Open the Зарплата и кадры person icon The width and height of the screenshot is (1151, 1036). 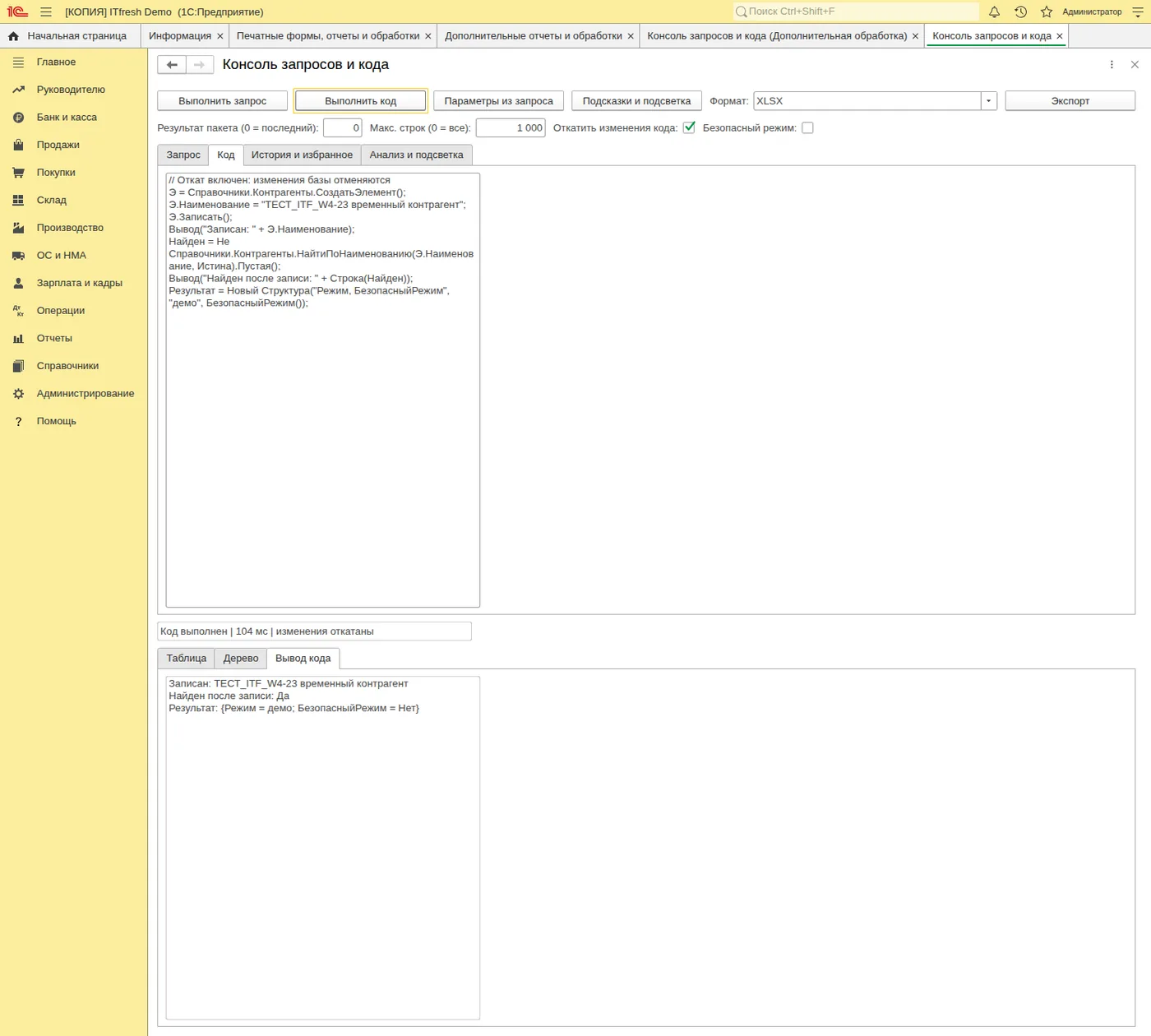click(18, 284)
